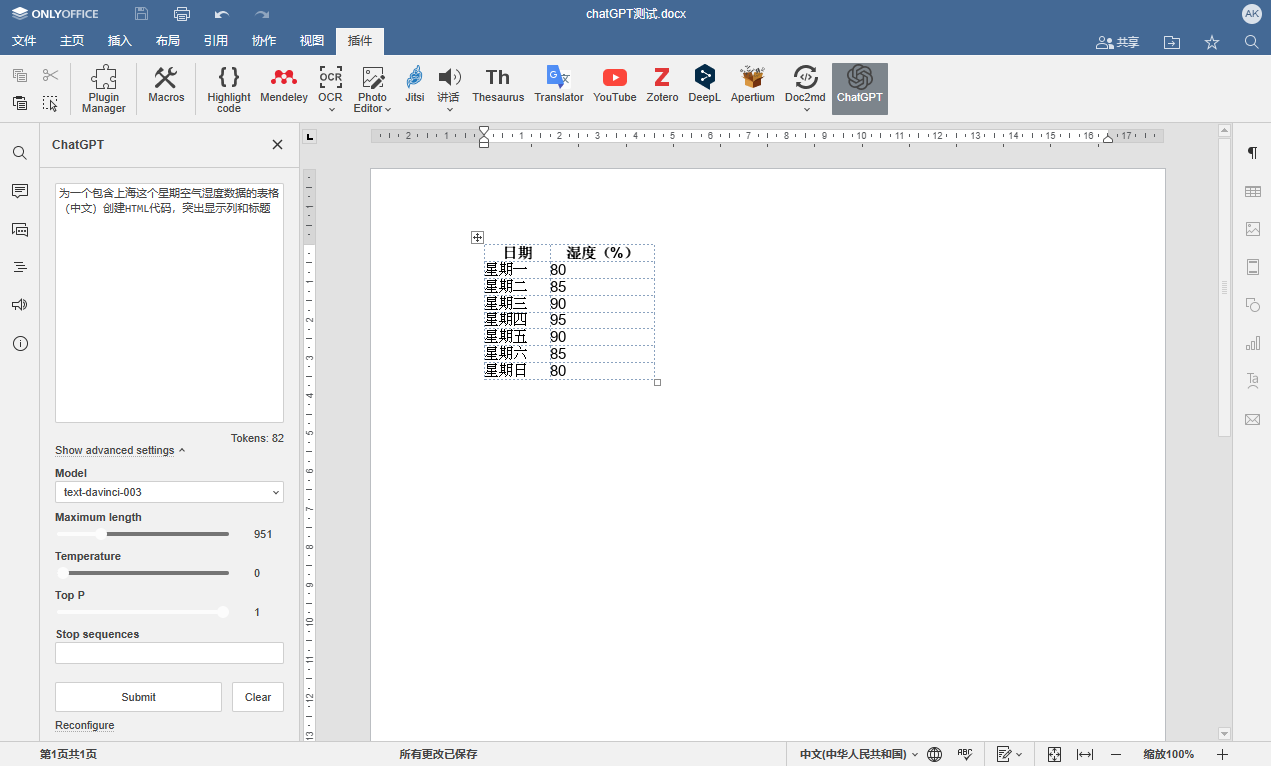Open the Macros plugin
1271x766 pixels.
point(166,85)
